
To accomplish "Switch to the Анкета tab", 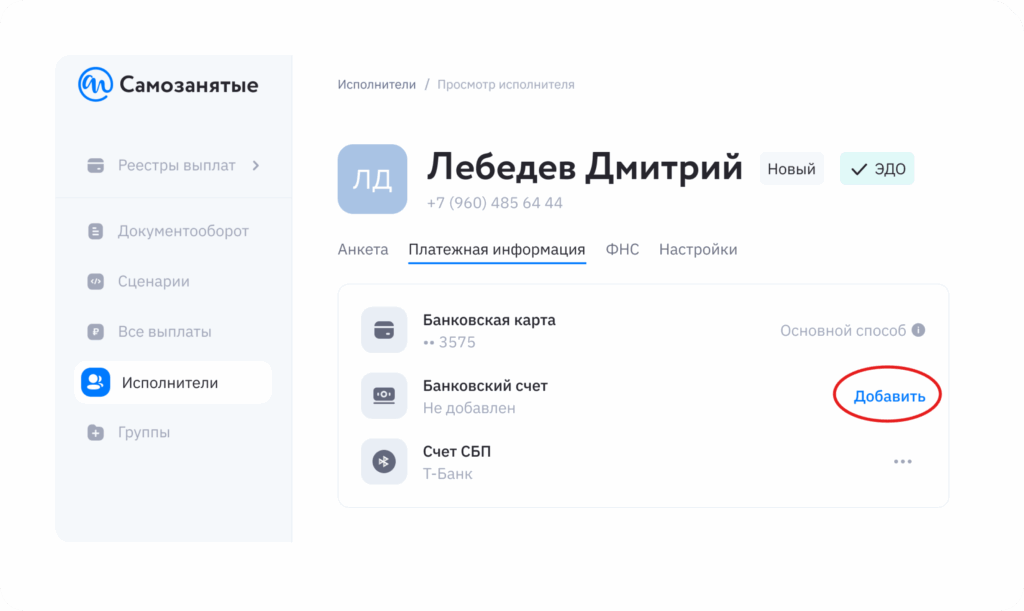I will click(x=363, y=250).
